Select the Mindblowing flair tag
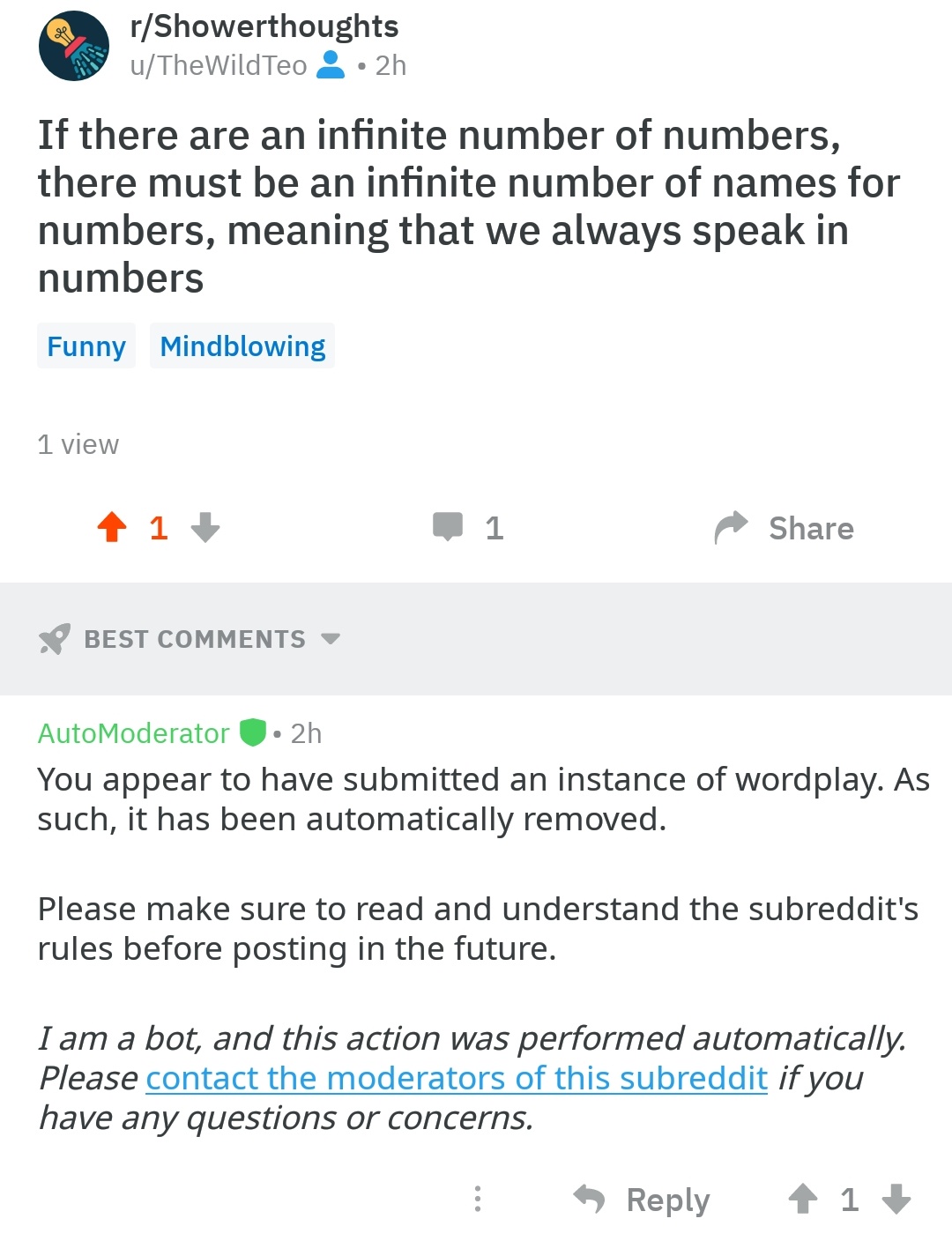The height and width of the screenshot is (1241, 952). pyautogui.click(x=242, y=346)
